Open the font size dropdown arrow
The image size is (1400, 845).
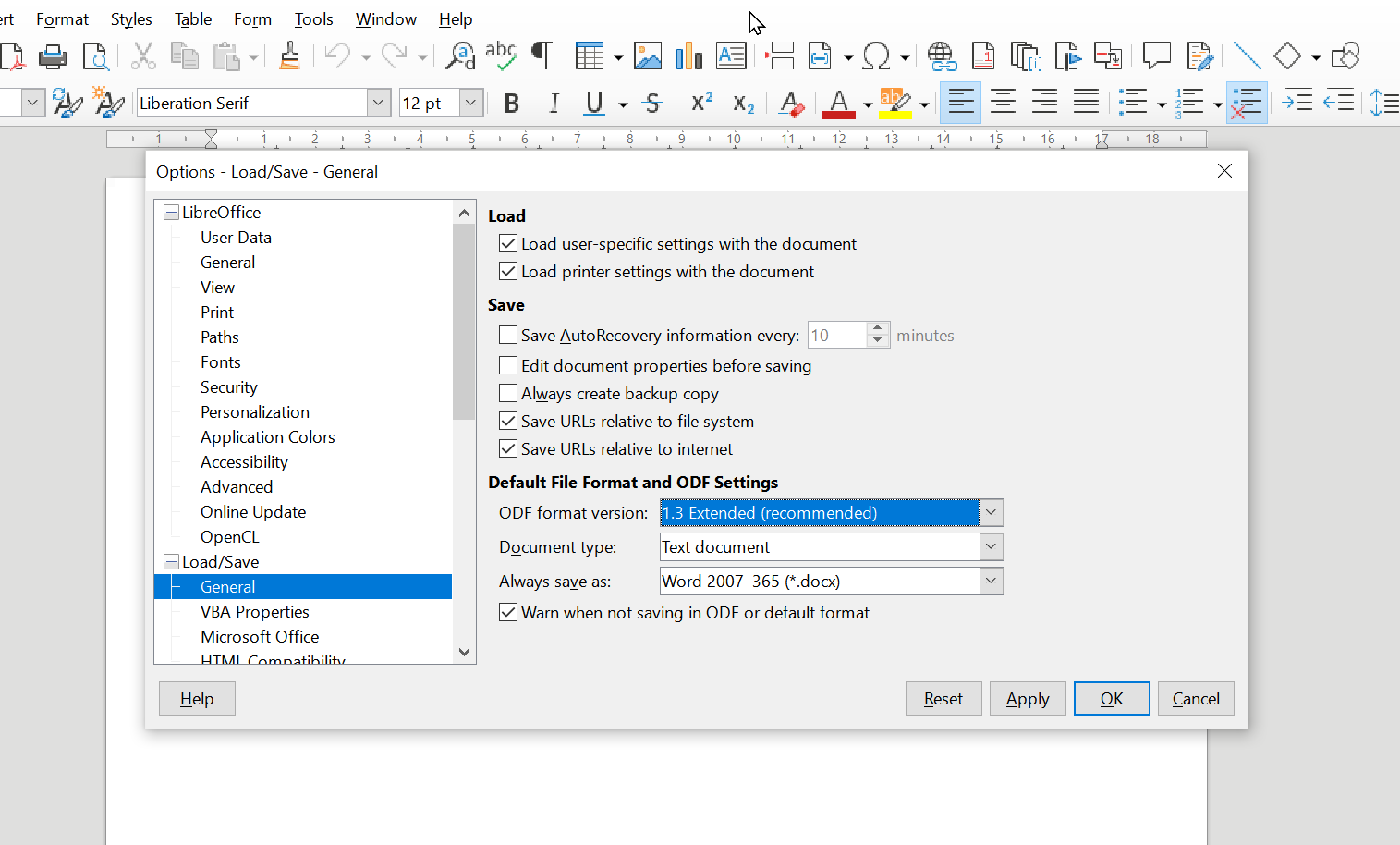470,103
